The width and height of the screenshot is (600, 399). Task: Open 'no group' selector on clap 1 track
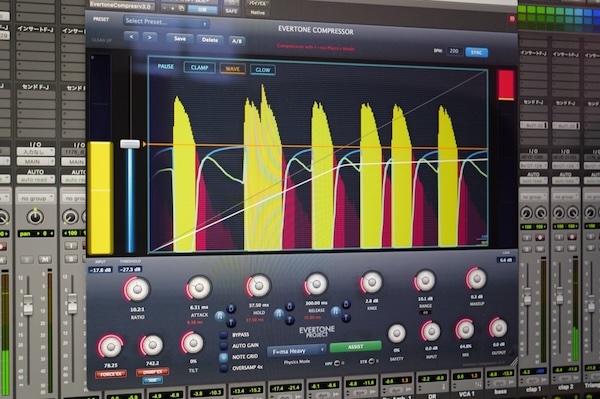[x=533, y=196]
